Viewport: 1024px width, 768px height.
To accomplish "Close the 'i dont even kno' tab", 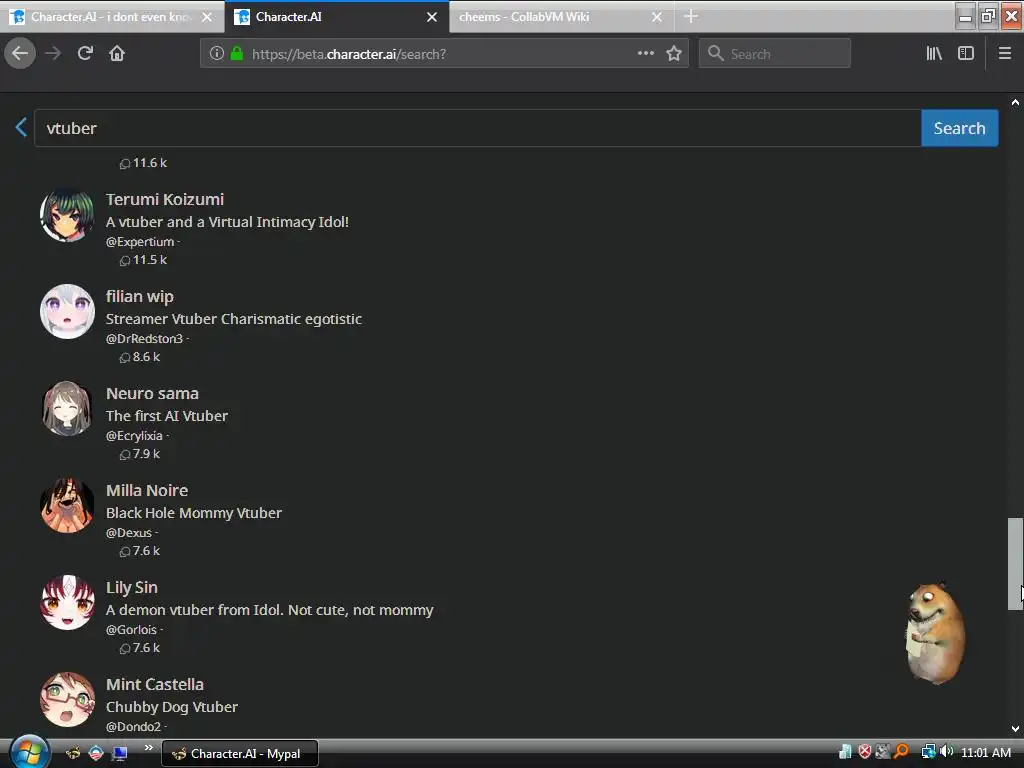I will 207,17.
